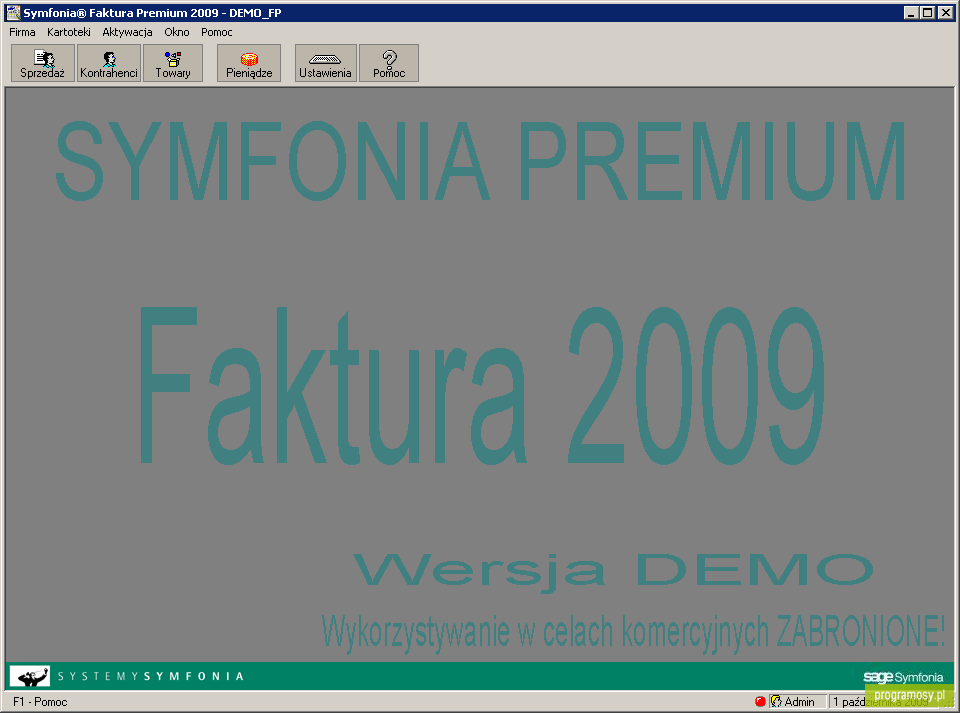960x713 pixels.
Task: Click the Systemy Symfonia logo icon
Action: click(x=30, y=676)
